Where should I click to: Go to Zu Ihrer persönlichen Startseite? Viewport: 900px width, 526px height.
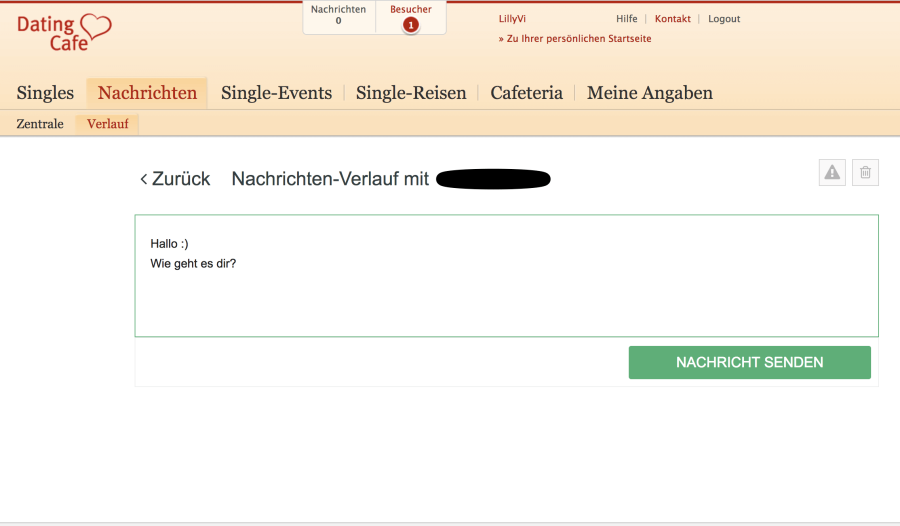575,39
